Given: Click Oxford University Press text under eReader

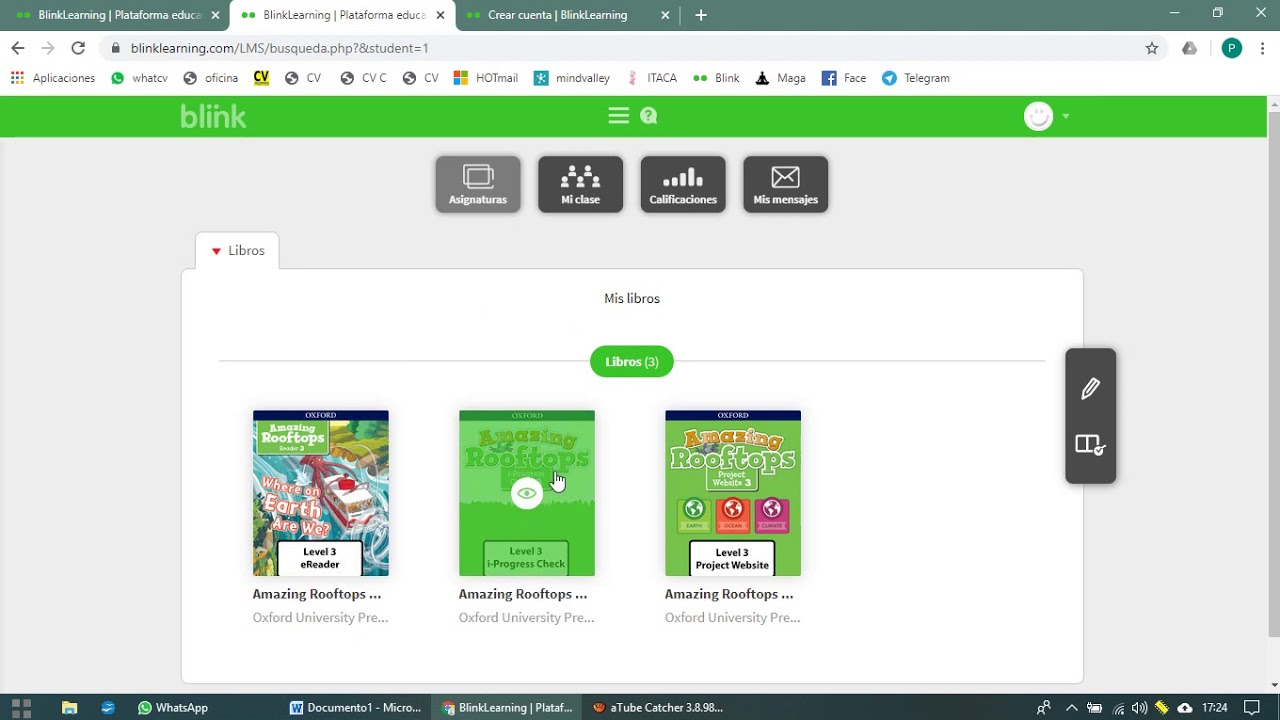Looking at the screenshot, I should [320, 618].
